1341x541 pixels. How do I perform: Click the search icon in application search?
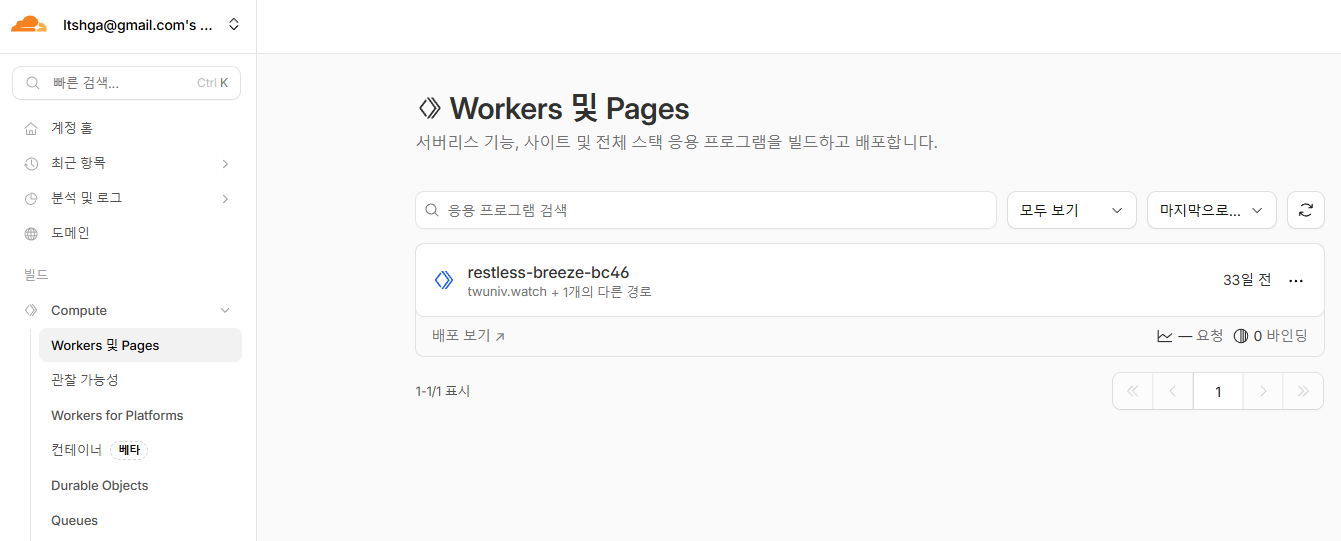(433, 210)
